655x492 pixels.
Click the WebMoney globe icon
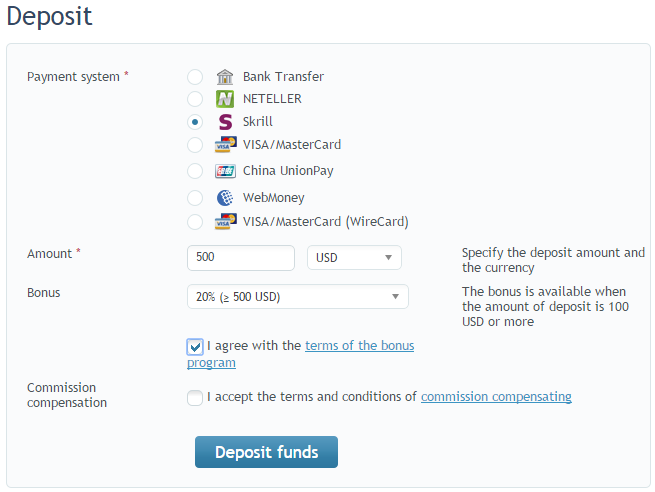[225, 198]
